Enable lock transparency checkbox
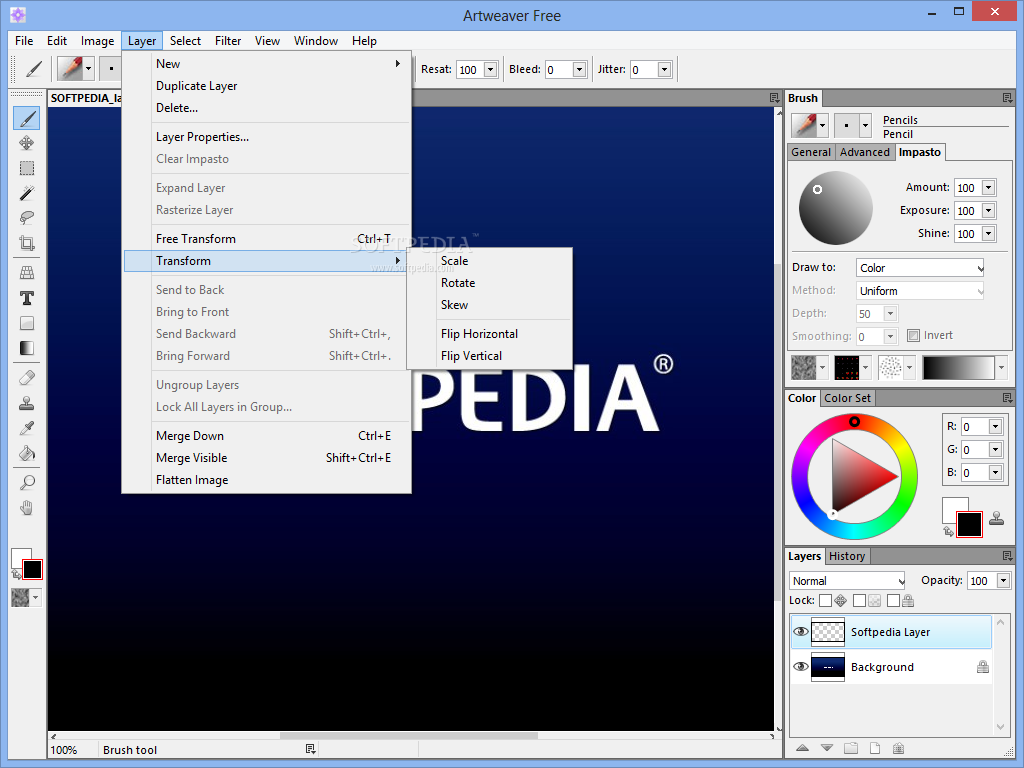Viewport: 1024px width, 768px height. (859, 600)
